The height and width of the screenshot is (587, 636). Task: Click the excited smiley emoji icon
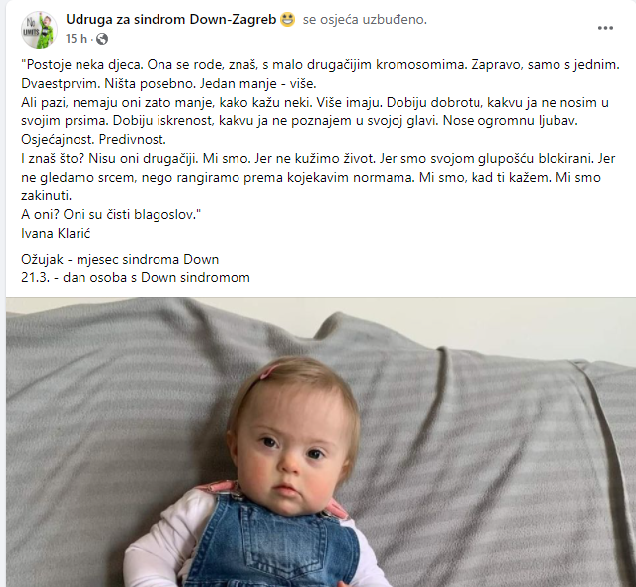[288, 19]
